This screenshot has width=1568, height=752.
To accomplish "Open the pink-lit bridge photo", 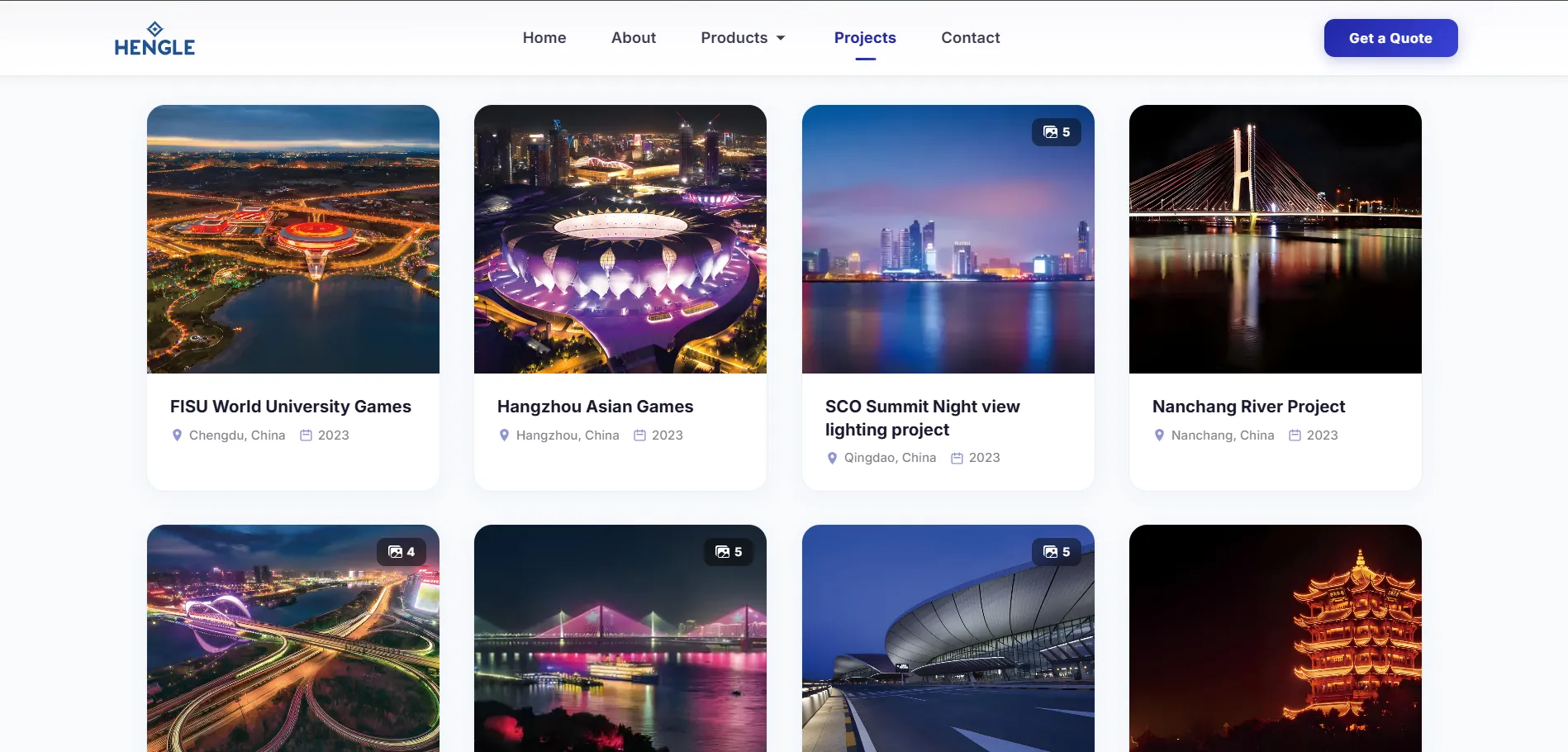I will pos(620,638).
